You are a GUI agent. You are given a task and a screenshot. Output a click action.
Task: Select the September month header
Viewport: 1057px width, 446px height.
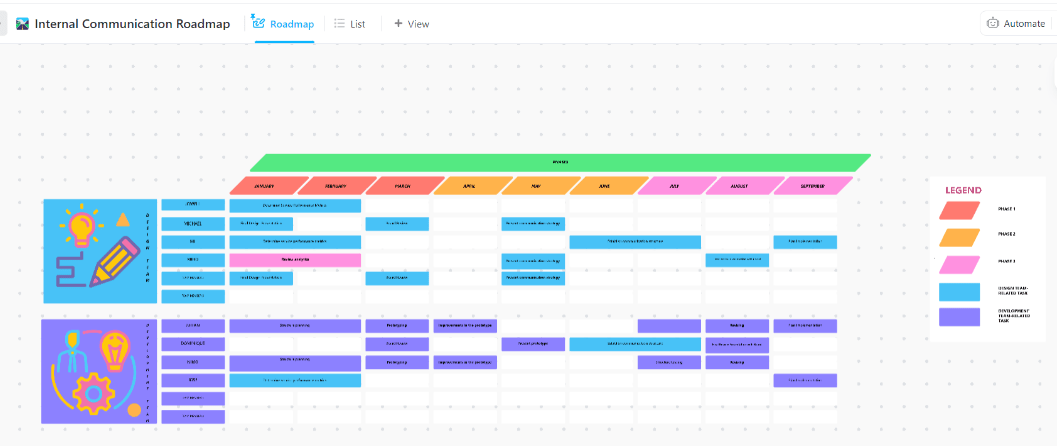coord(814,185)
